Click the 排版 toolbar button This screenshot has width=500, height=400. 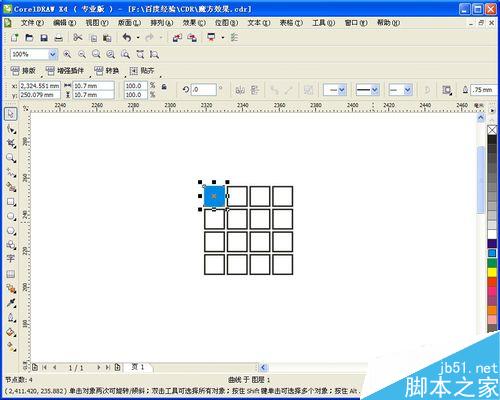click(23, 71)
